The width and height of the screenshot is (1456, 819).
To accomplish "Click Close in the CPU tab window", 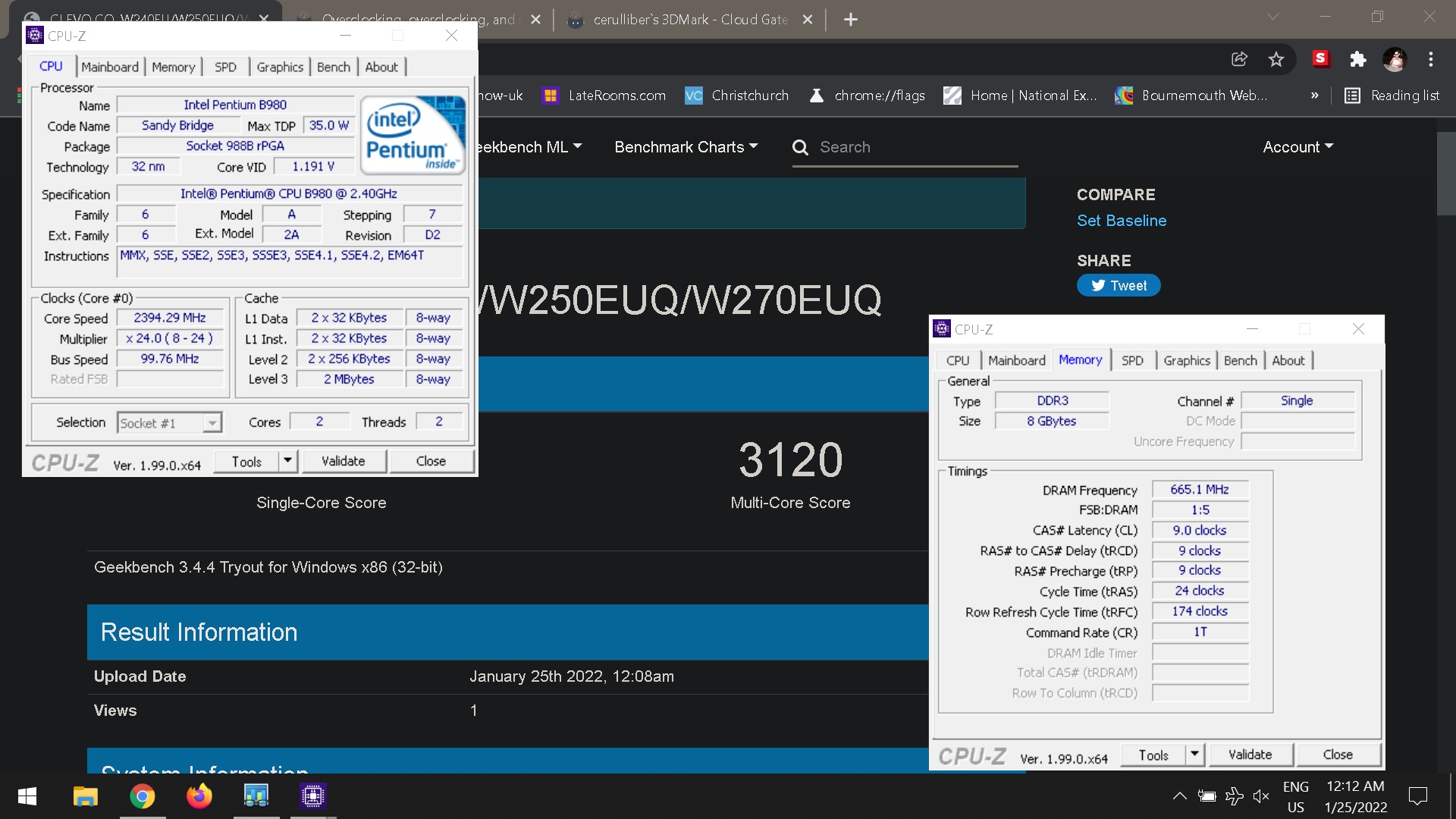I will [431, 461].
